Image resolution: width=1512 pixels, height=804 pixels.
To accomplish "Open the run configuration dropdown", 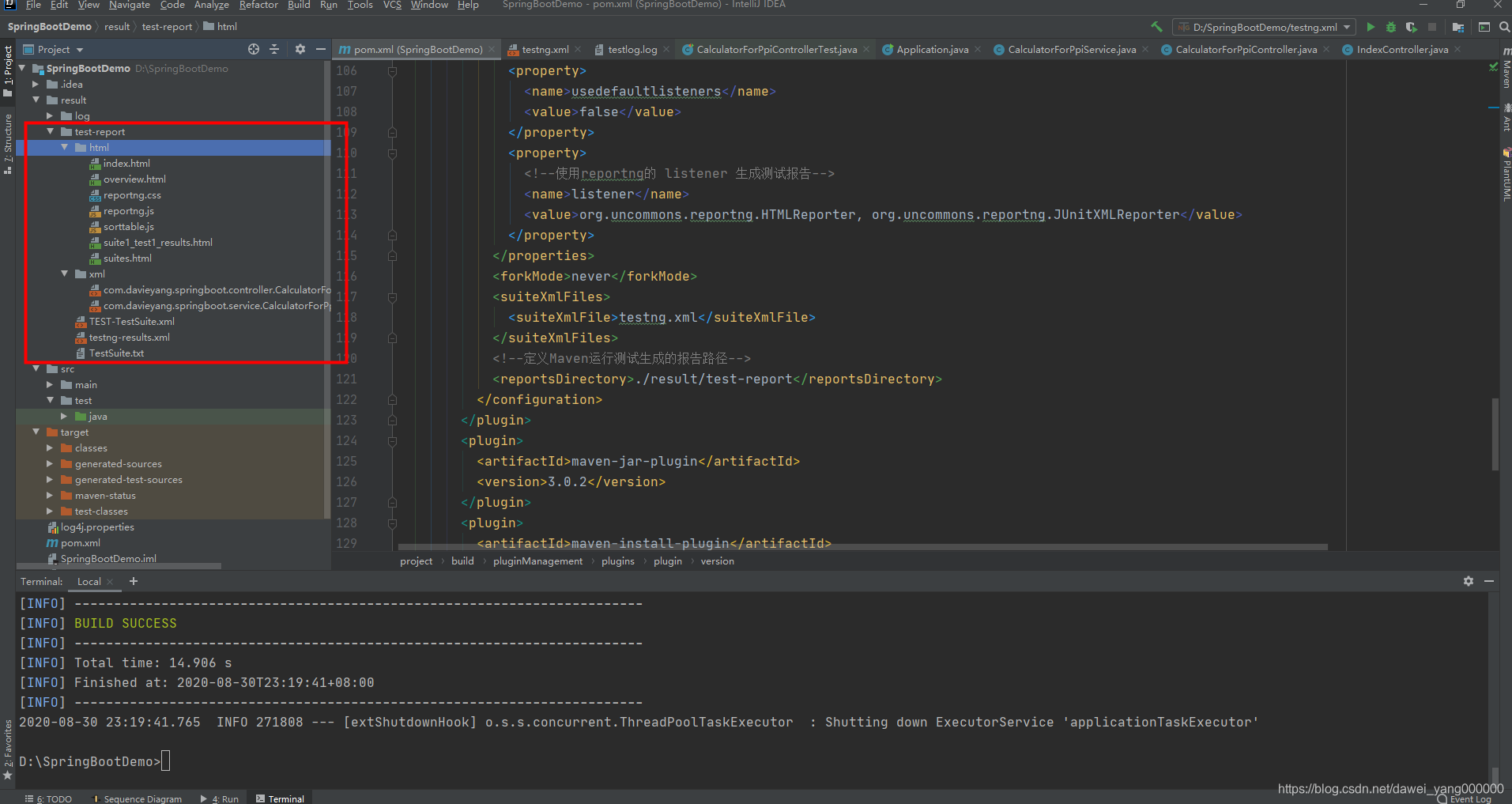I will [x=1264, y=27].
